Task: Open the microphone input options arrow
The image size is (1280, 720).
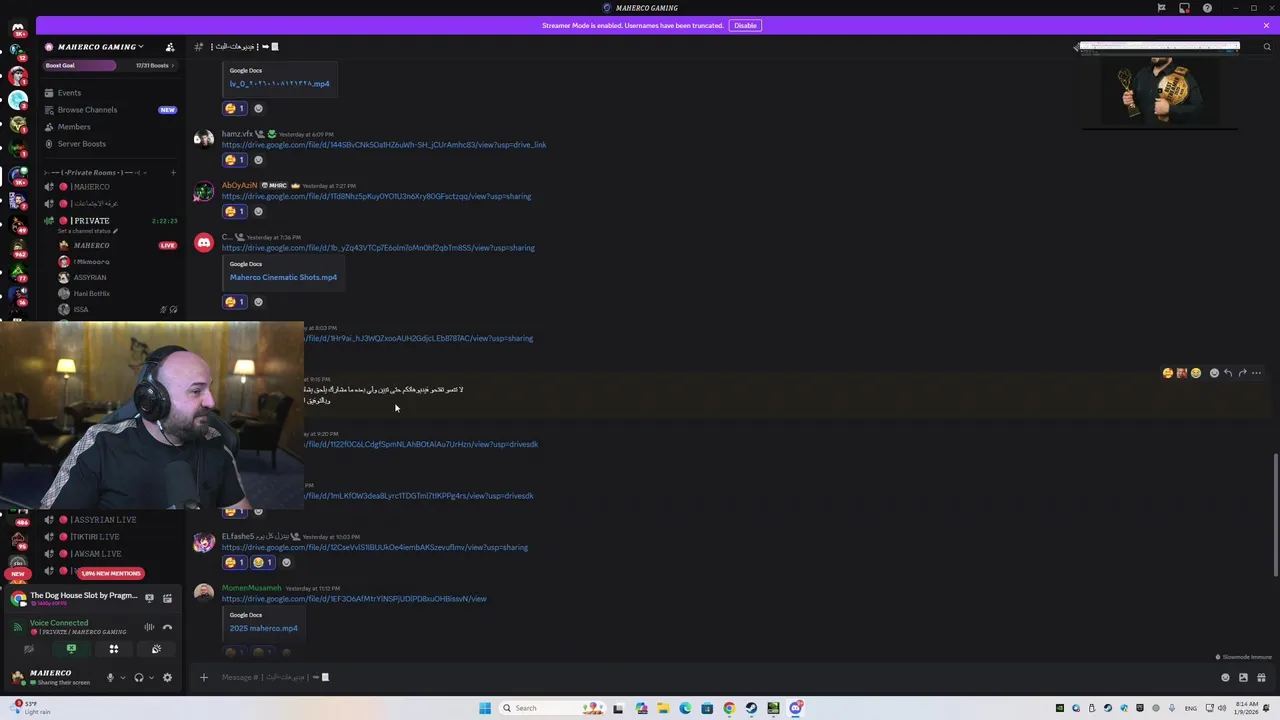Action: point(123,677)
